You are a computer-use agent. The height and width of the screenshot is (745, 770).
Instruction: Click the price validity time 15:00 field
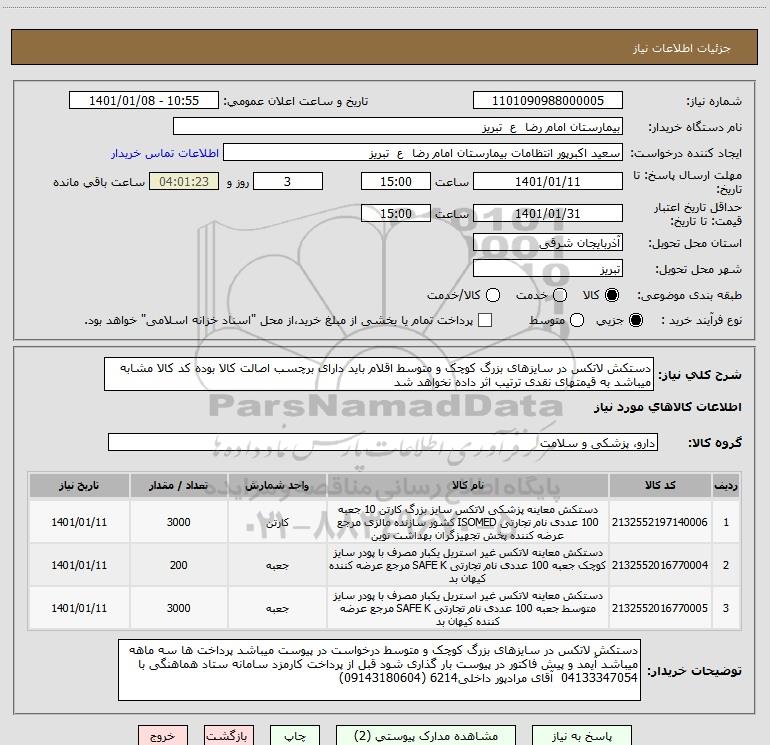click(396, 213)
